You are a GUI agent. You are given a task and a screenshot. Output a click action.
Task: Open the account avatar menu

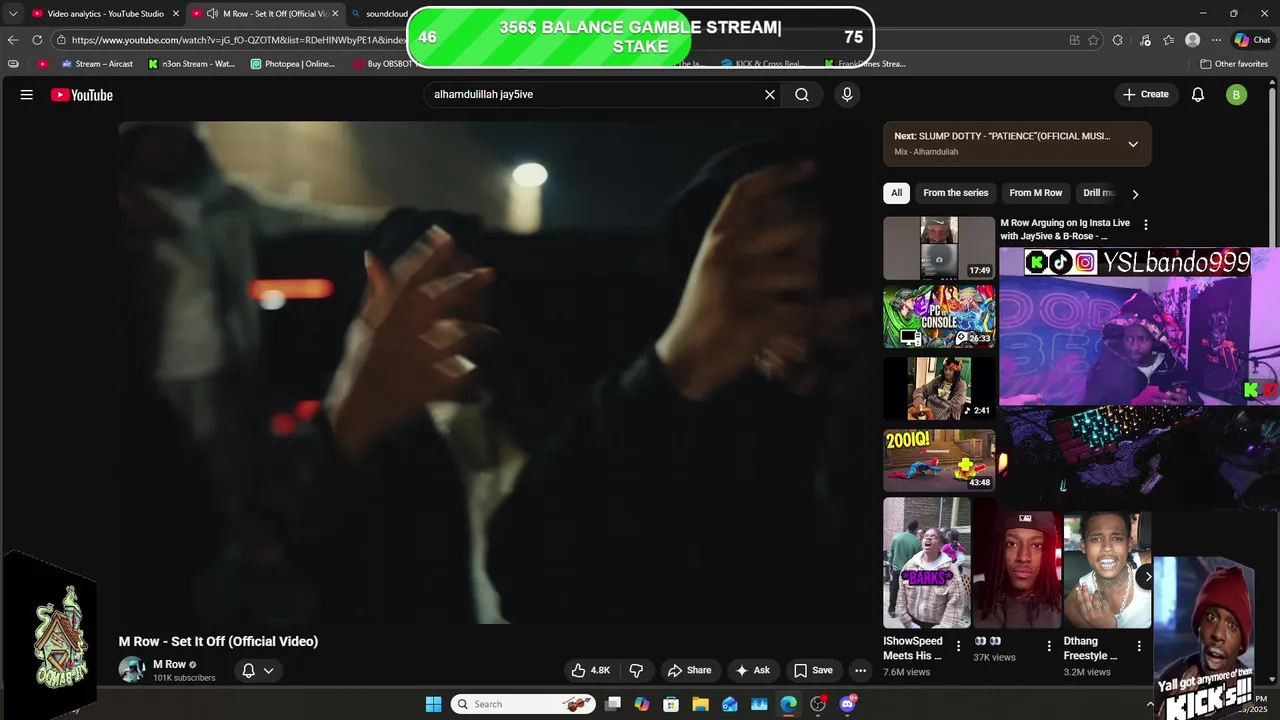(1237, 95)
